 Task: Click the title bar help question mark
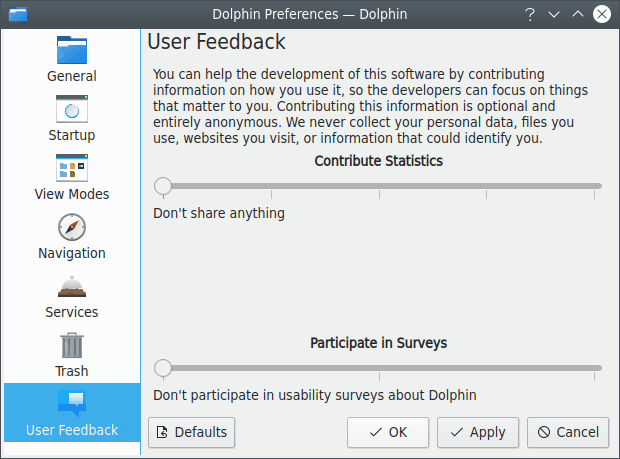tap(529, 14)
